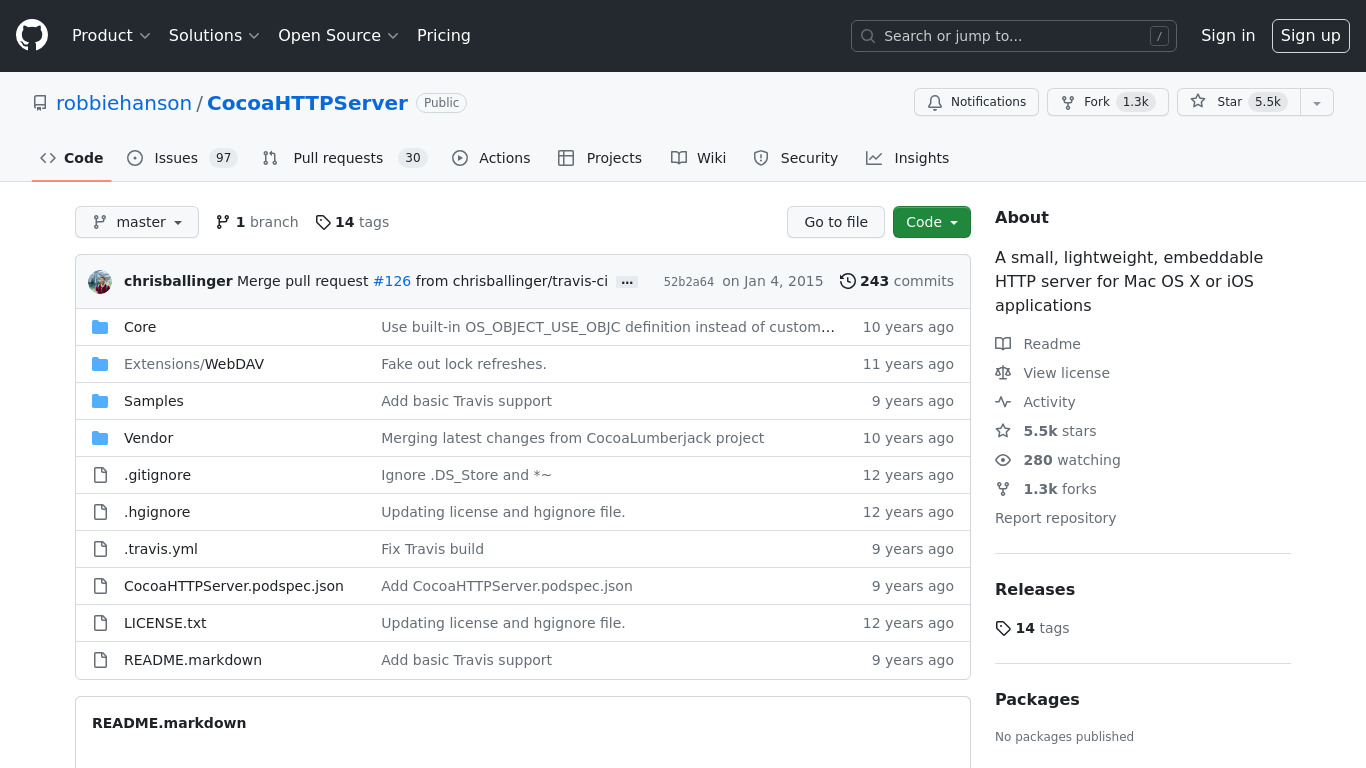View the 1 branch link

point(257,222)
